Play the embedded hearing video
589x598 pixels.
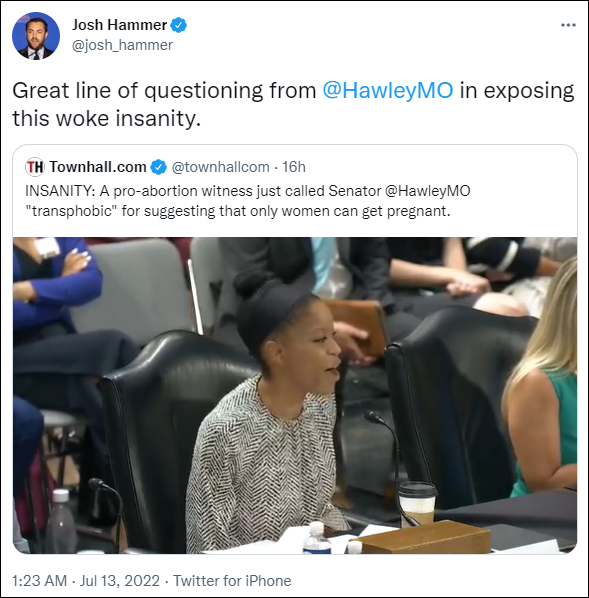coord(295,395)
